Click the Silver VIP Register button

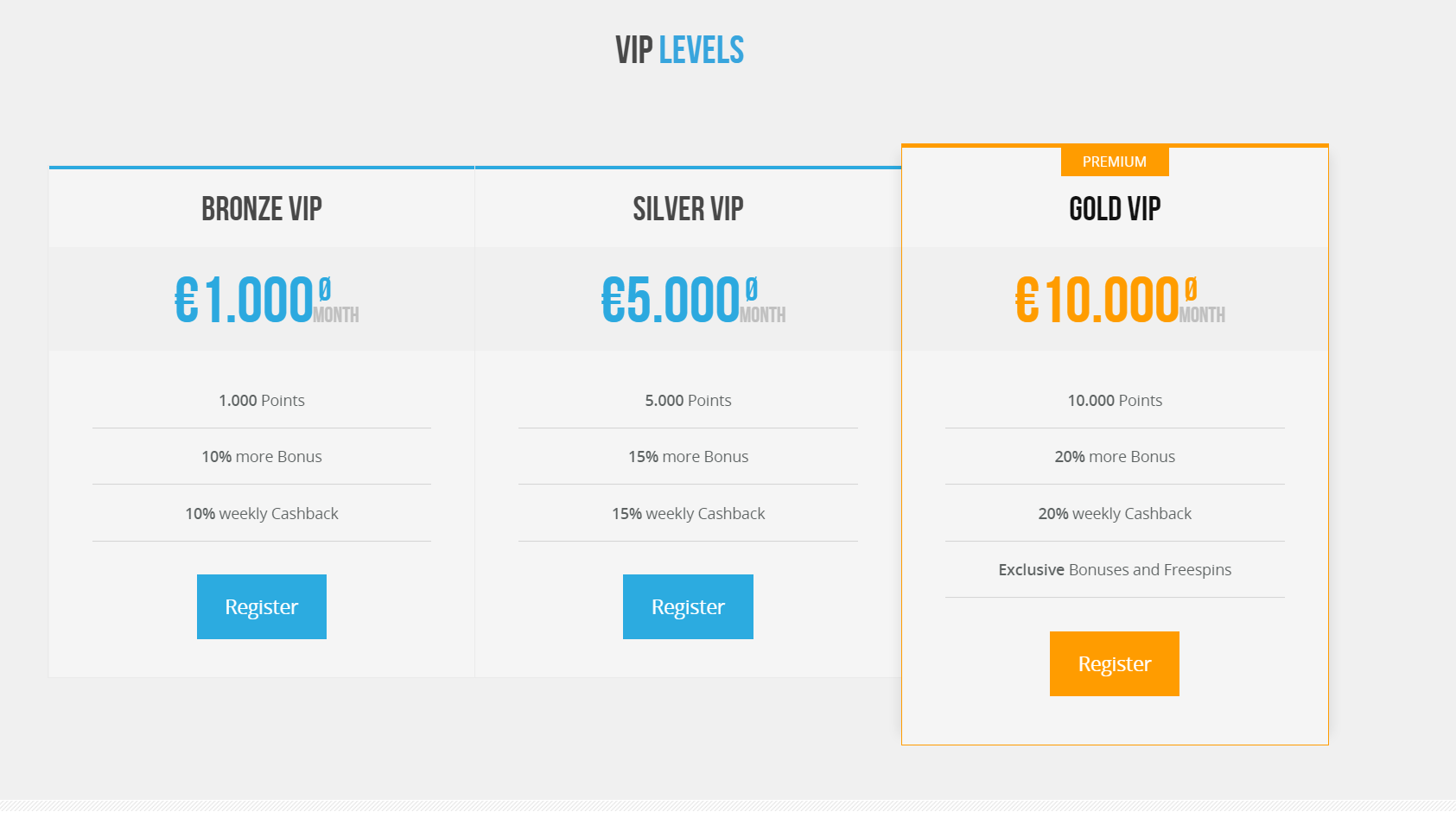tap(688, 606)
